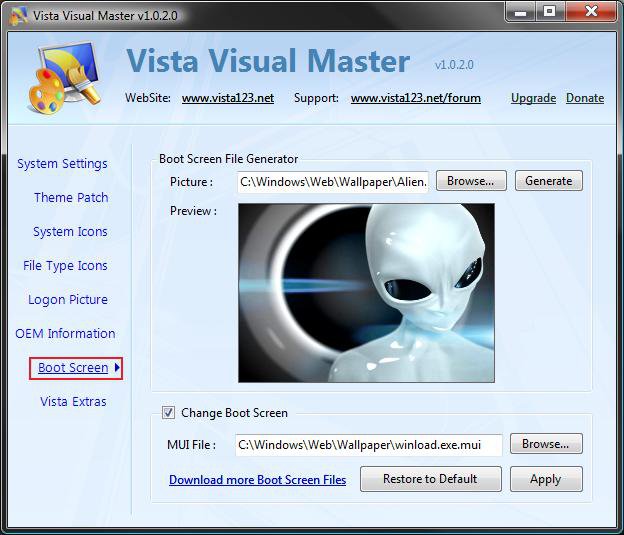Minimize the Vista Visual Master window
This screenshot has width=624, height=535.
[520, 12]
